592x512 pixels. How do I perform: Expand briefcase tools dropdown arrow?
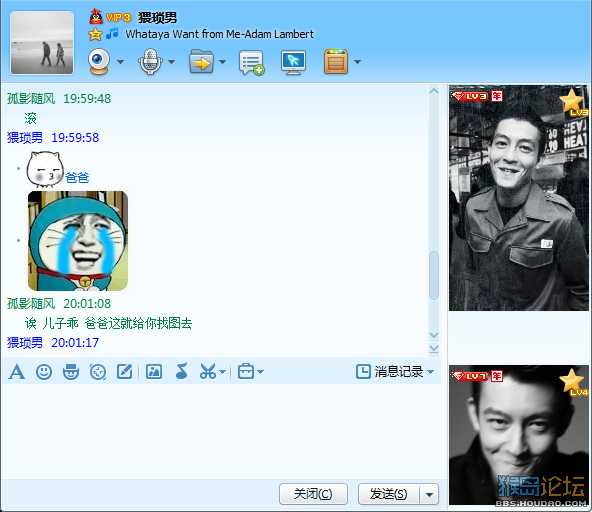[261, 372]
